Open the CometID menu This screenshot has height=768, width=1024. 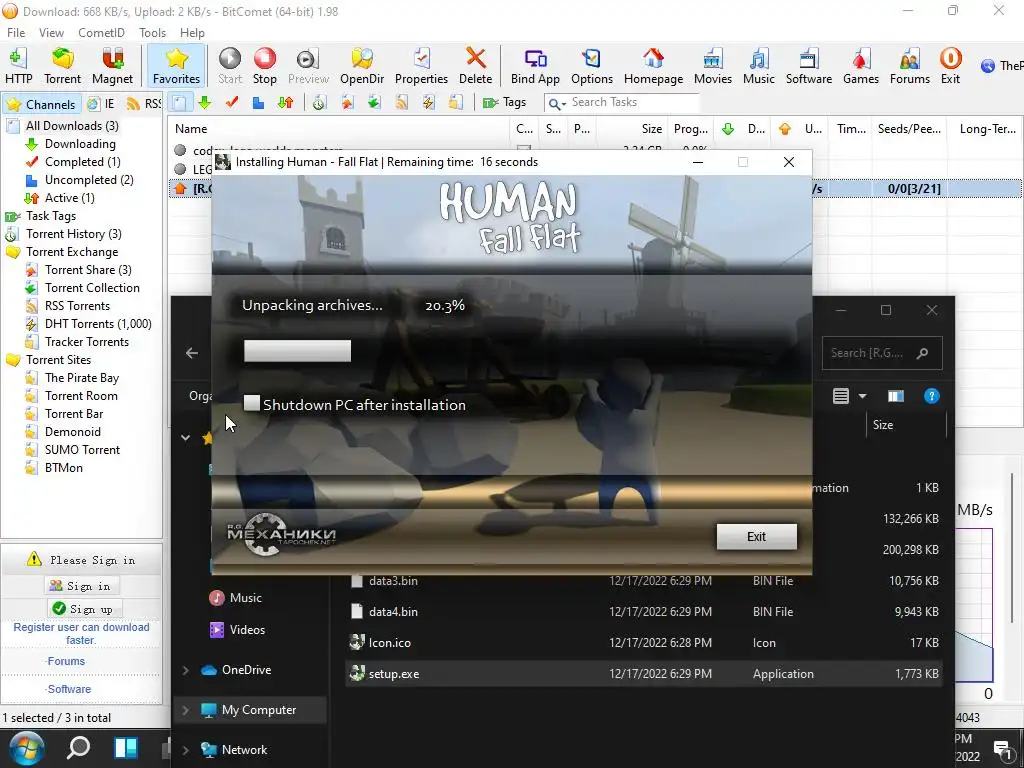(101, 33)
